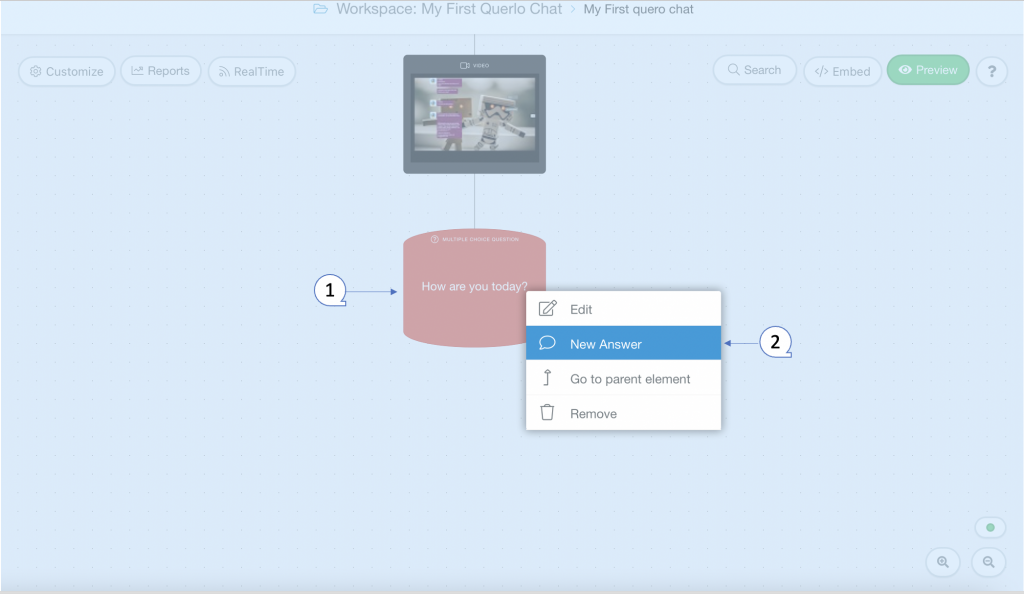Open Workspace: My First Querlo Chat breadcrumb
This screenshot has height=594, width=1024.
coord(449,9)
